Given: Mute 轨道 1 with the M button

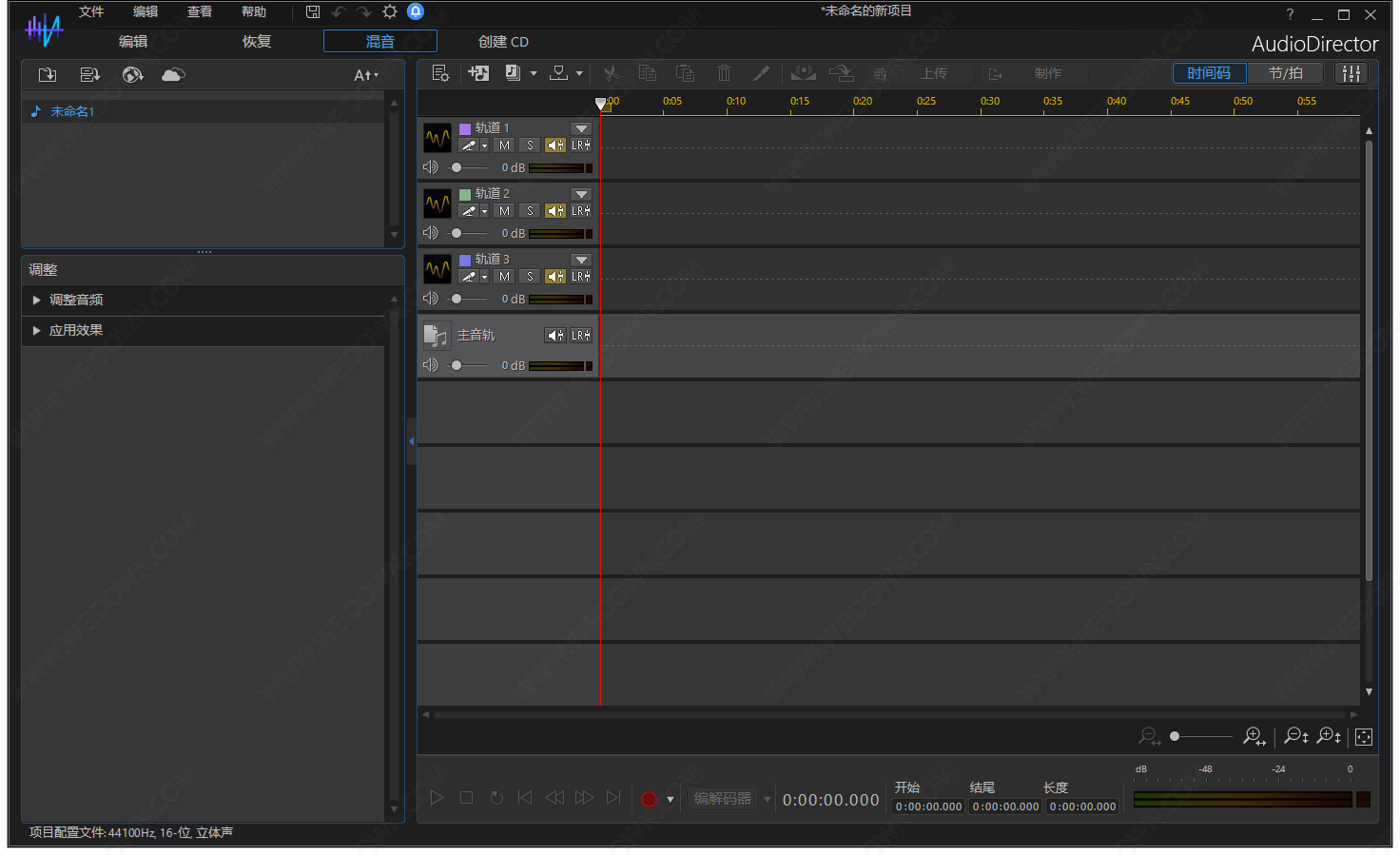Looking at the screenshot, I should coord(504,146).
